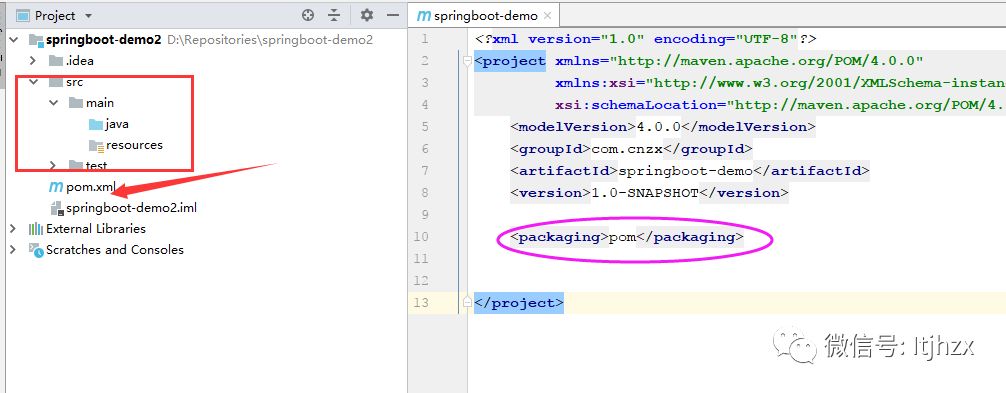The image size is (1006, 393).
Task: Click the .iml file icon
Action: [56, 208]
